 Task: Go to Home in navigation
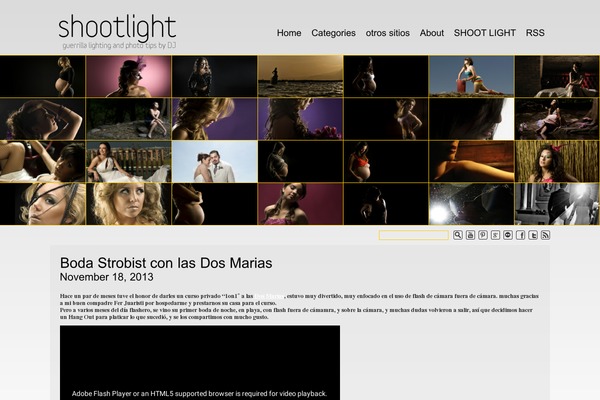coord(289,33)
